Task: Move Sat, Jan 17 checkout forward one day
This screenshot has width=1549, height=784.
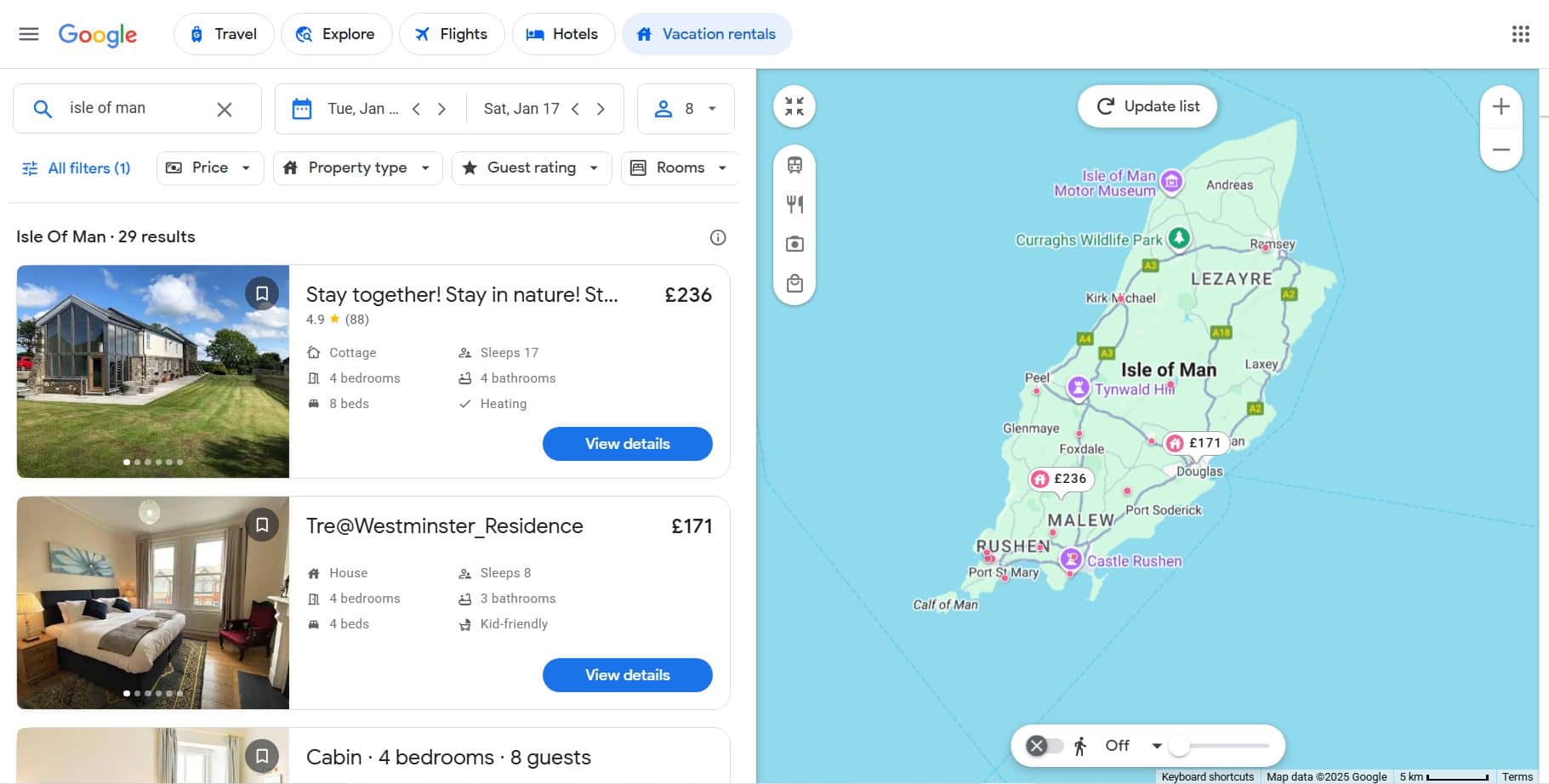Action: click(x=601, y=109)
